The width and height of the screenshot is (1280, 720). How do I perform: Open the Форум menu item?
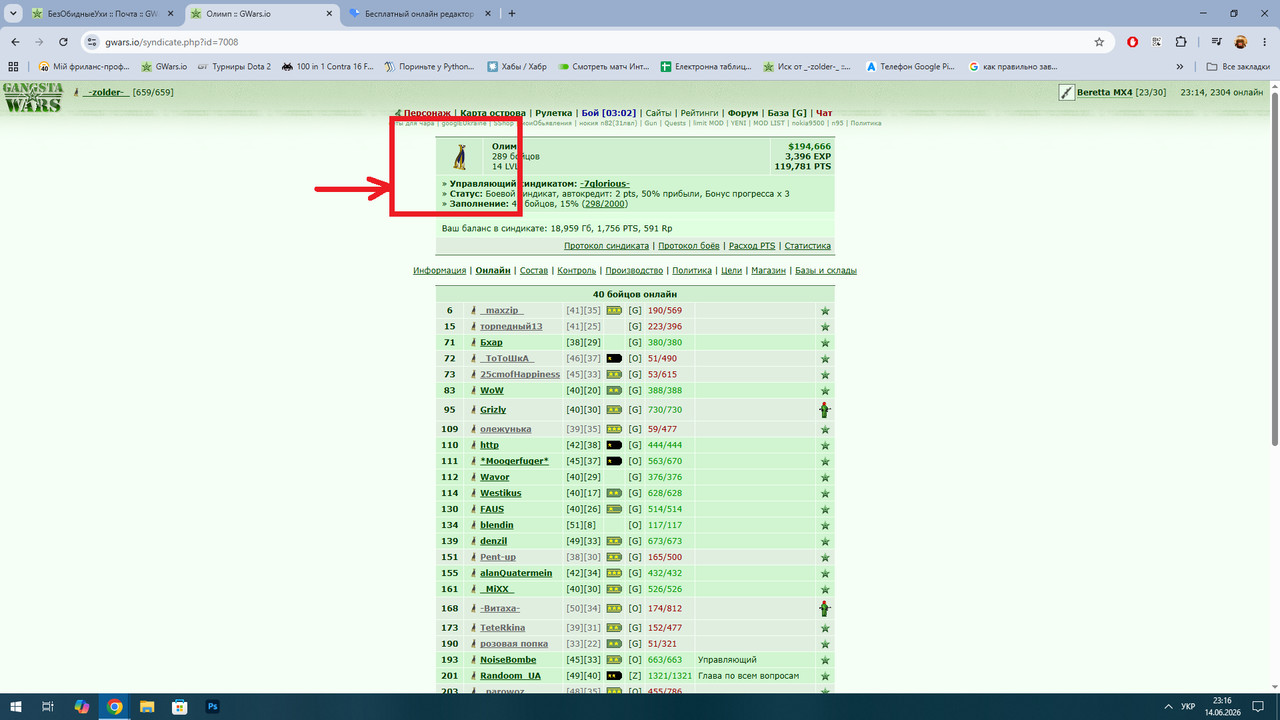coord(743,114)
